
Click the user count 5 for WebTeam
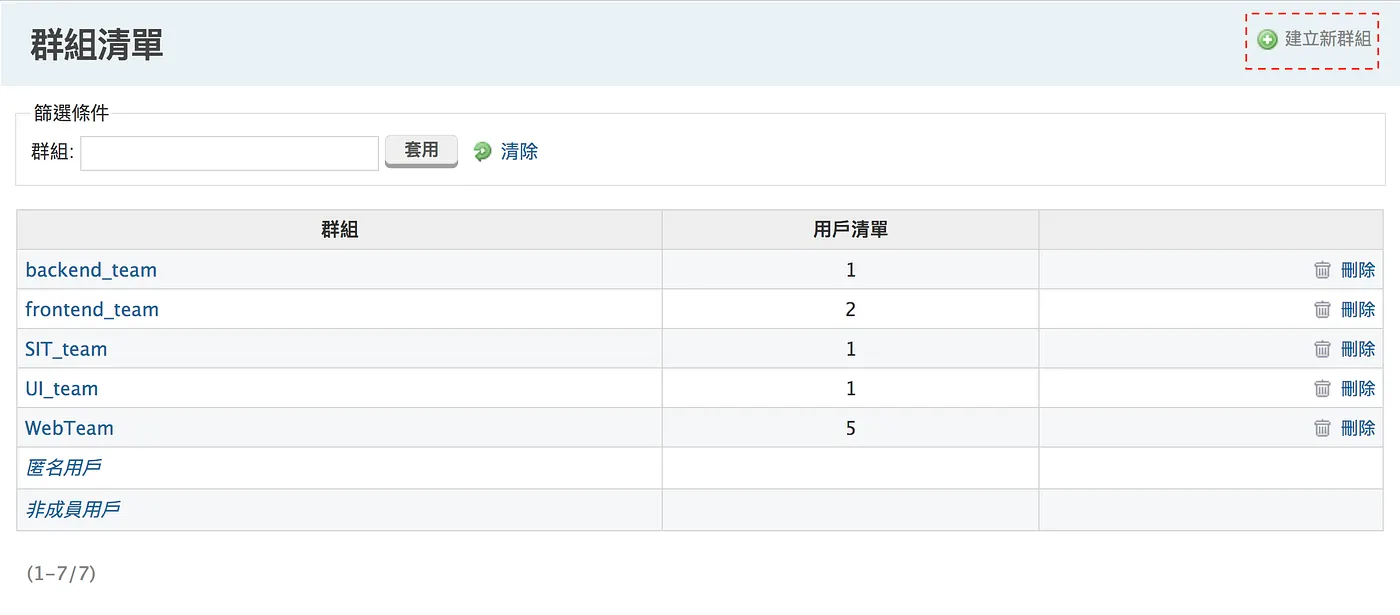(x=851, y=428)
